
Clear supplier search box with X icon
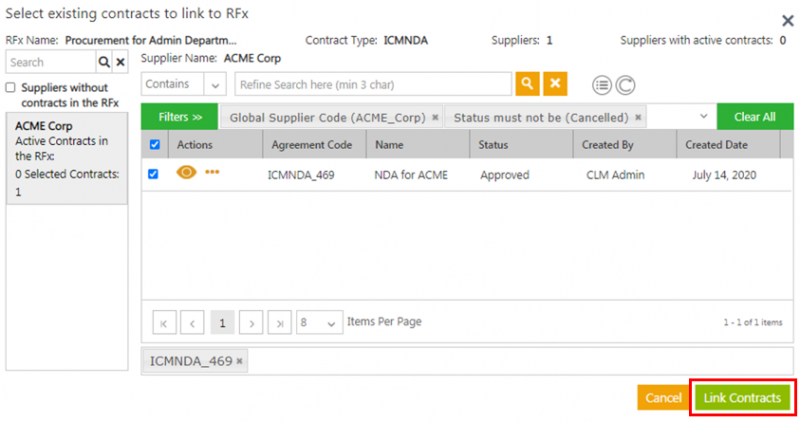tap(120, 62)
